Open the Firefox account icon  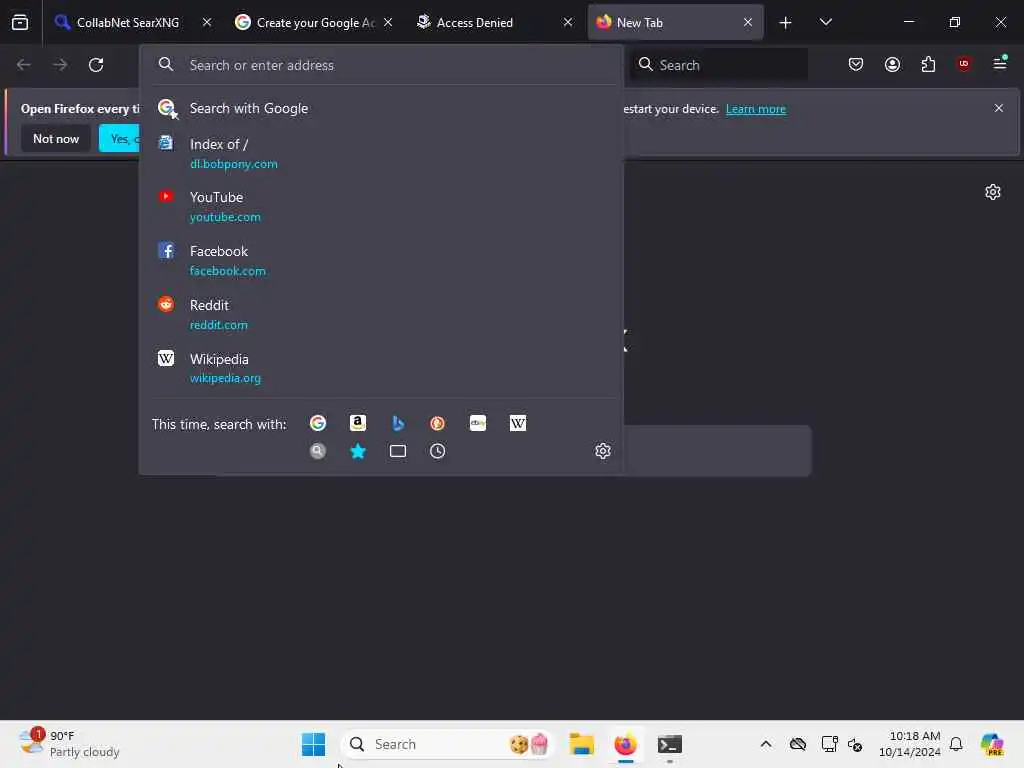point(892,64)
